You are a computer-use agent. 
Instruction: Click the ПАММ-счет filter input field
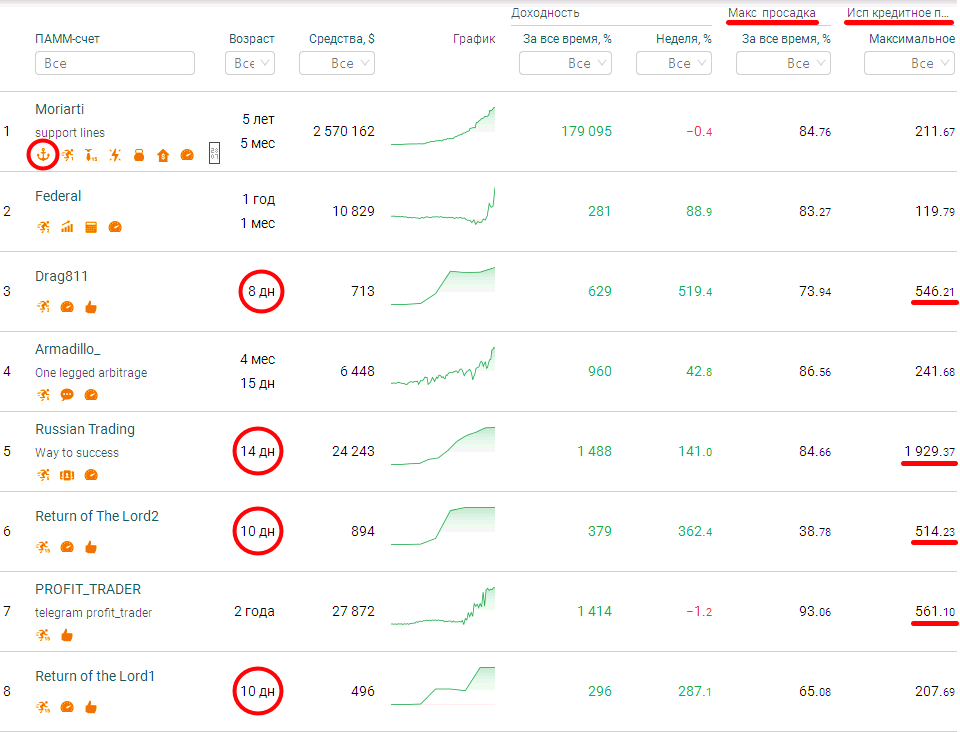pyautogui.click(x=115, y=63)
